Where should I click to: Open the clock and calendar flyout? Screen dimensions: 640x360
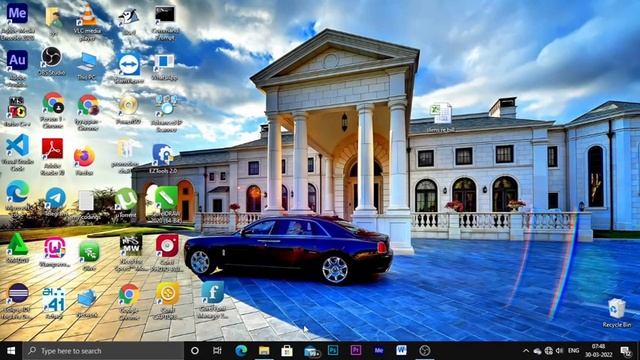[598, 351]
